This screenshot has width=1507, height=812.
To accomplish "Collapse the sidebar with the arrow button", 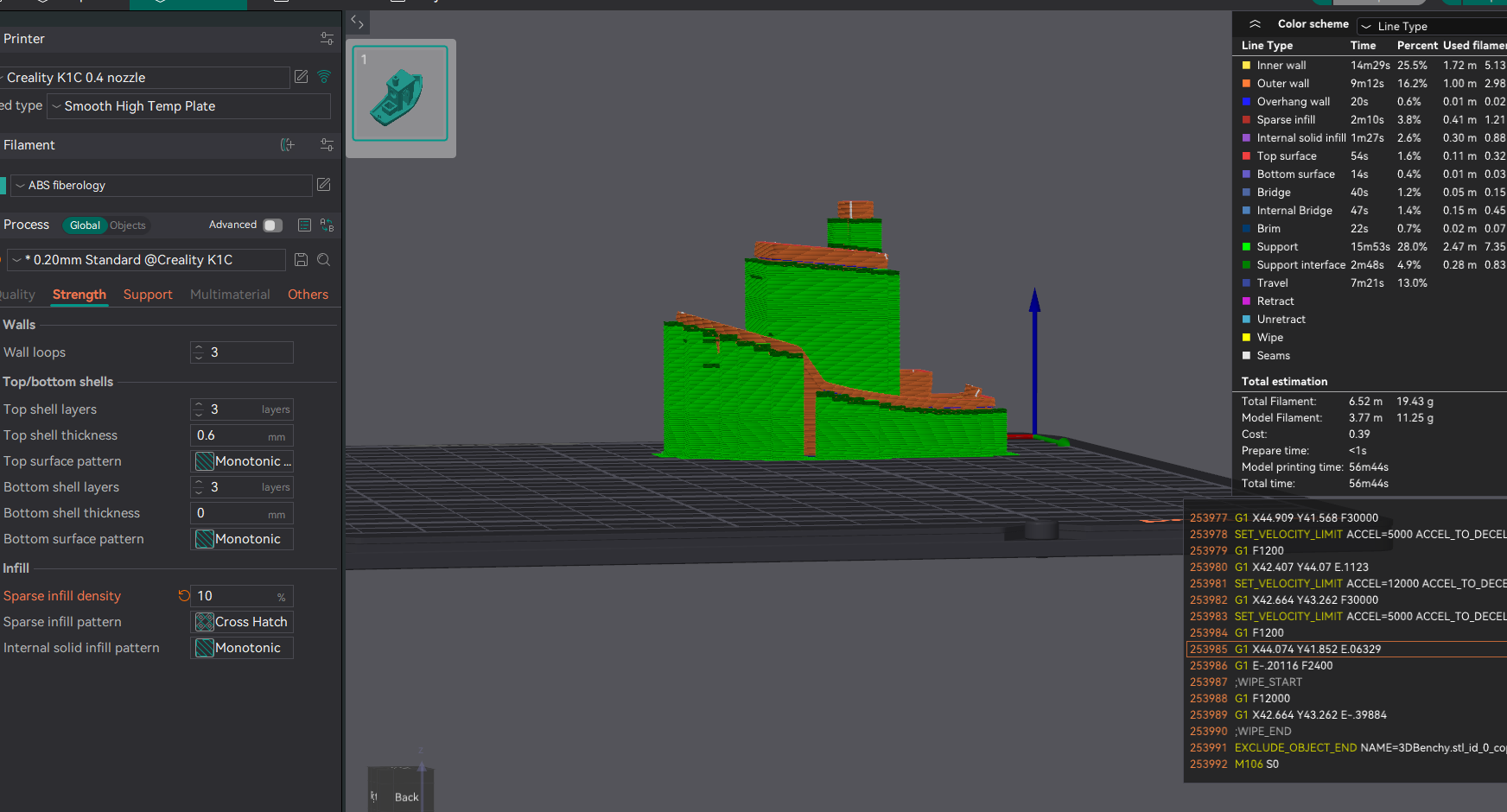I will (357, 22).
